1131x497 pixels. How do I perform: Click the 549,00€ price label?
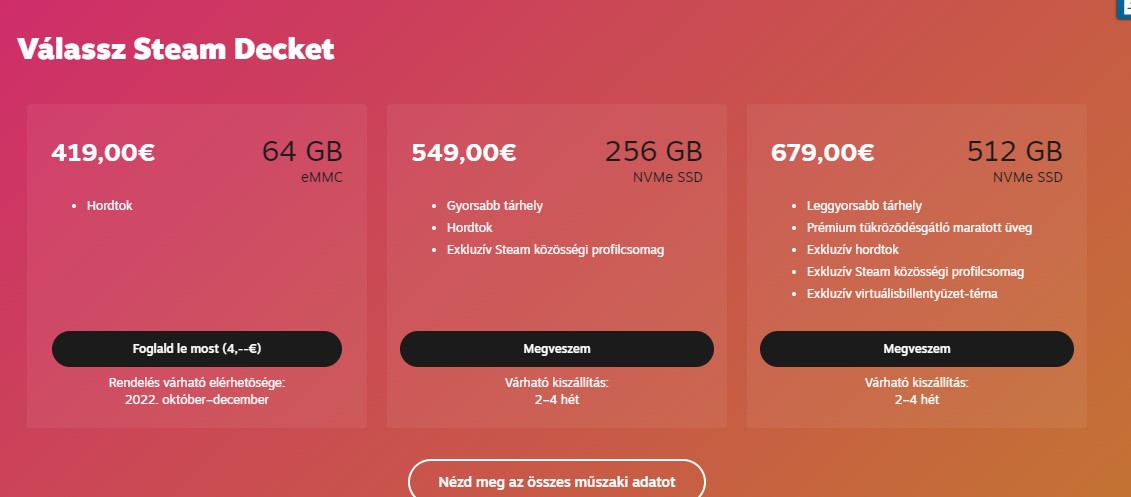(x=463, y=153)
